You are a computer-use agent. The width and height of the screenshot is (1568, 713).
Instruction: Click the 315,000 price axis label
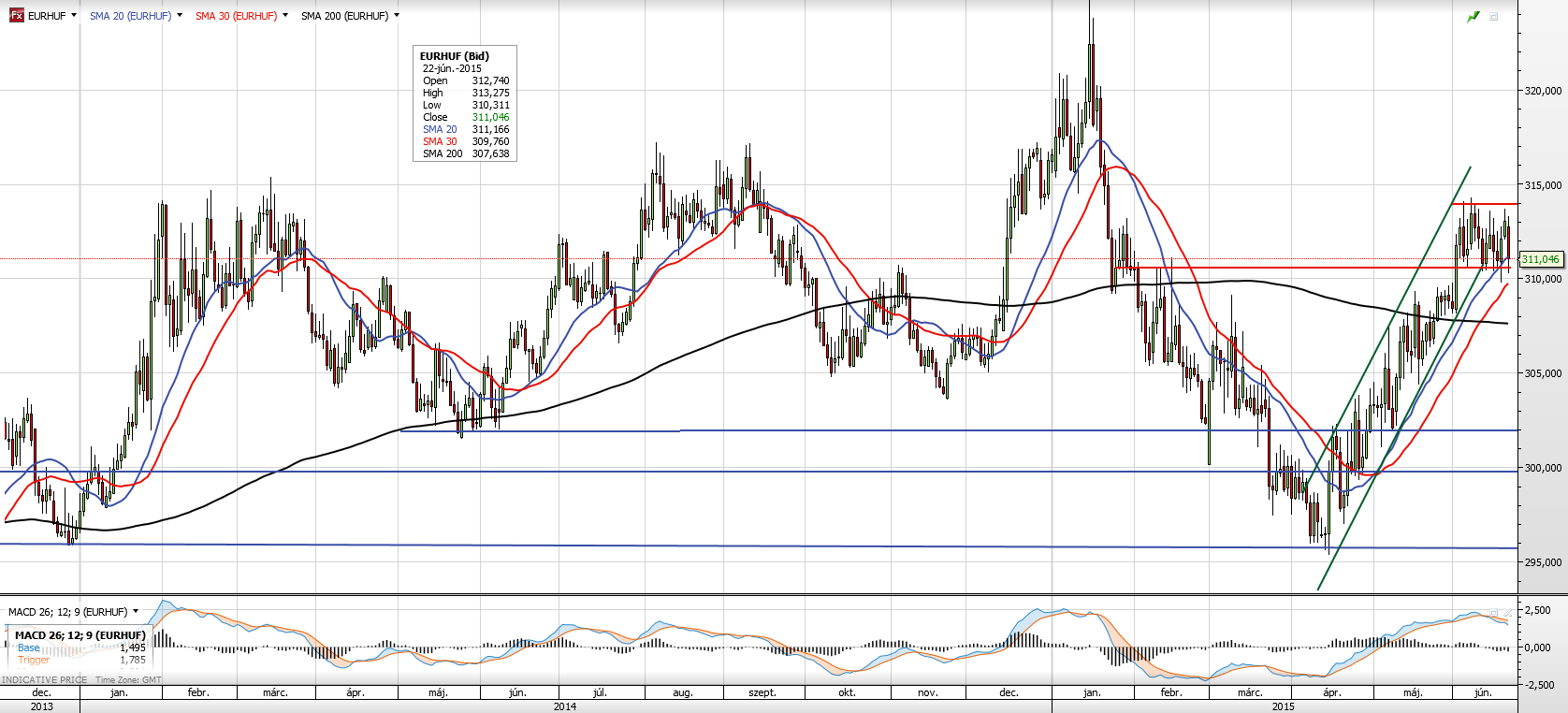tap(1544, 185)
